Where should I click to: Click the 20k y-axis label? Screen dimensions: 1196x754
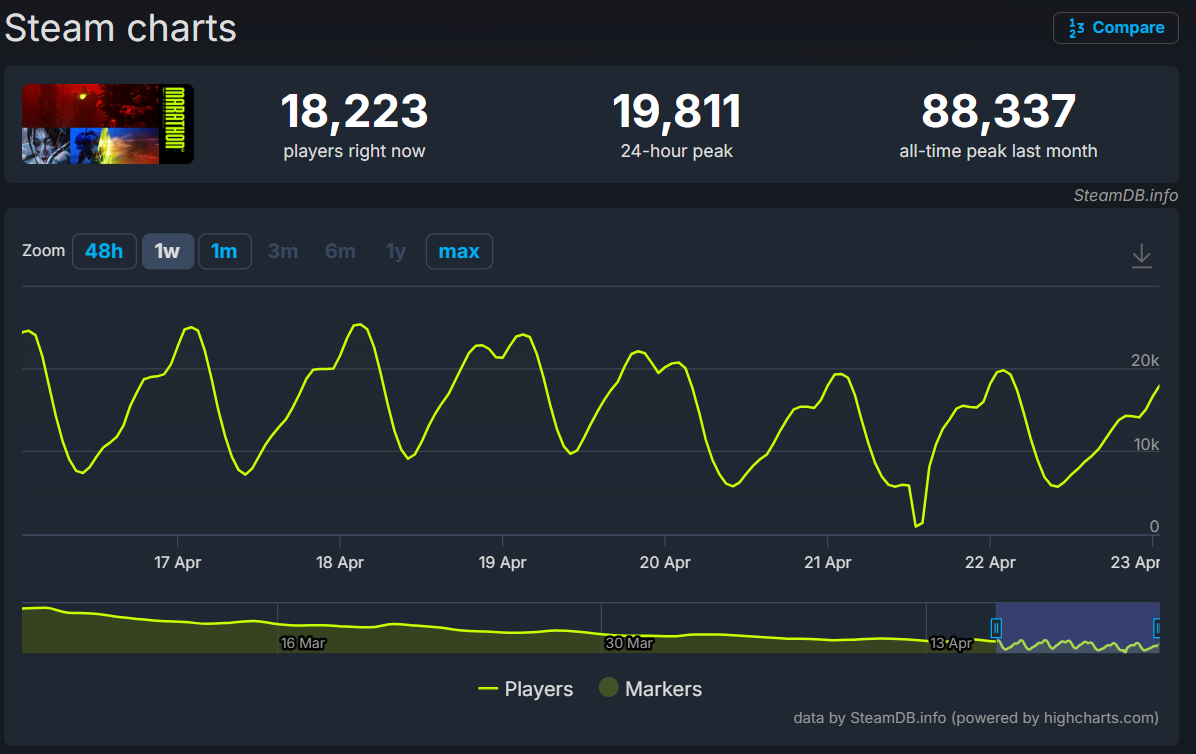pyautogui.click(x=1145, y=361)
